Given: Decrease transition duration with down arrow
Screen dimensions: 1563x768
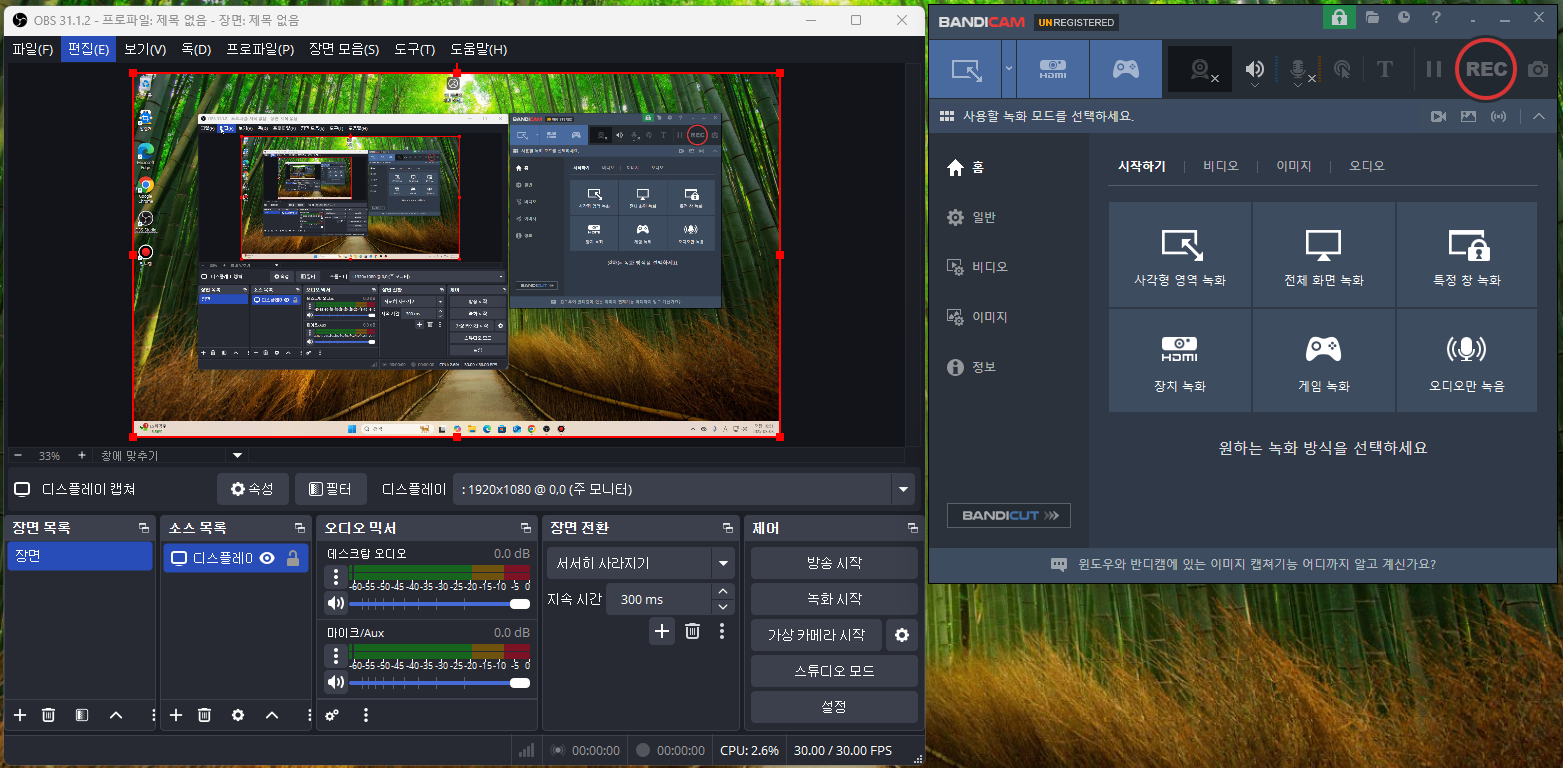Looking at the screenshot, I should click(723, 607).
